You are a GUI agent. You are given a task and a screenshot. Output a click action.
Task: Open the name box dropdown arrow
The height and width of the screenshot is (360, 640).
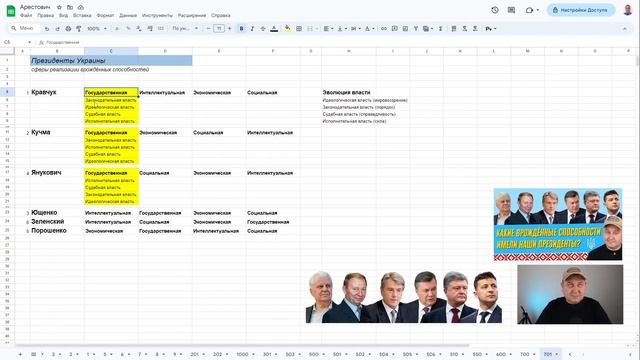(x=29, y=42)
